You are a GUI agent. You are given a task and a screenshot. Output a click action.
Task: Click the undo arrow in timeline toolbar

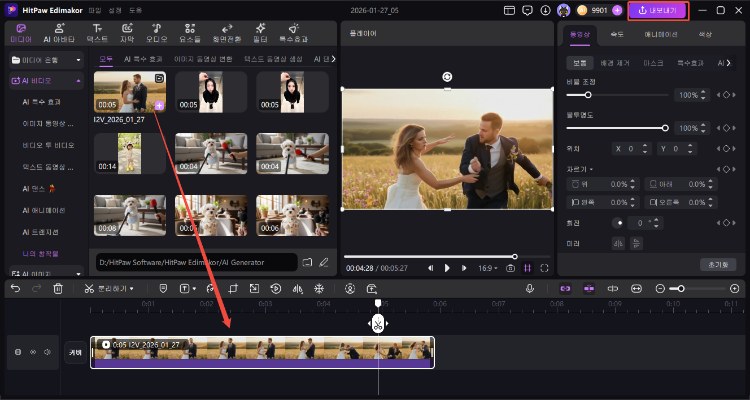(14, 288)
